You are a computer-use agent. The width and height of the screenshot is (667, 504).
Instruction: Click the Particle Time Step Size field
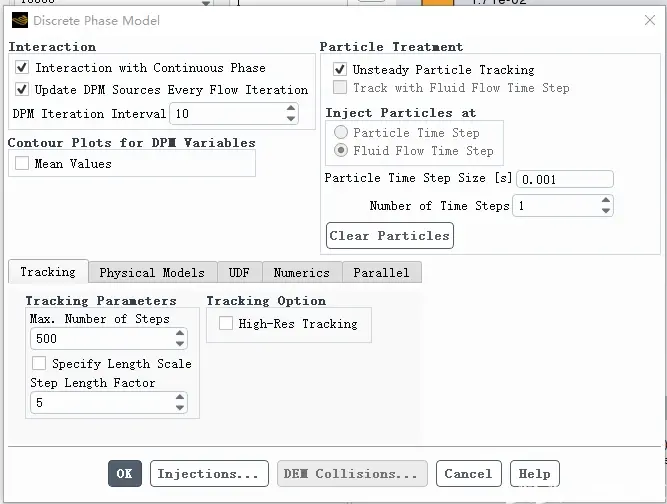coord(564,179)
